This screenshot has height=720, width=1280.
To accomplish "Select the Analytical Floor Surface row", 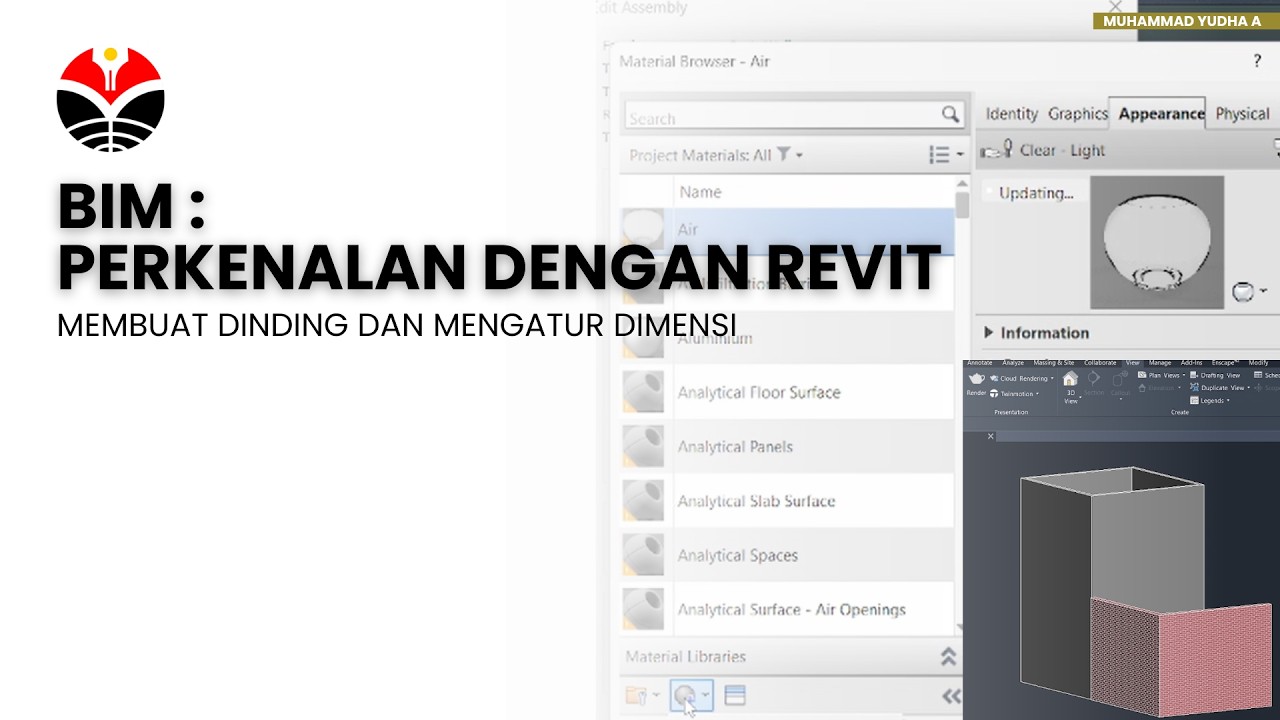I will click(x=787, y=392).
